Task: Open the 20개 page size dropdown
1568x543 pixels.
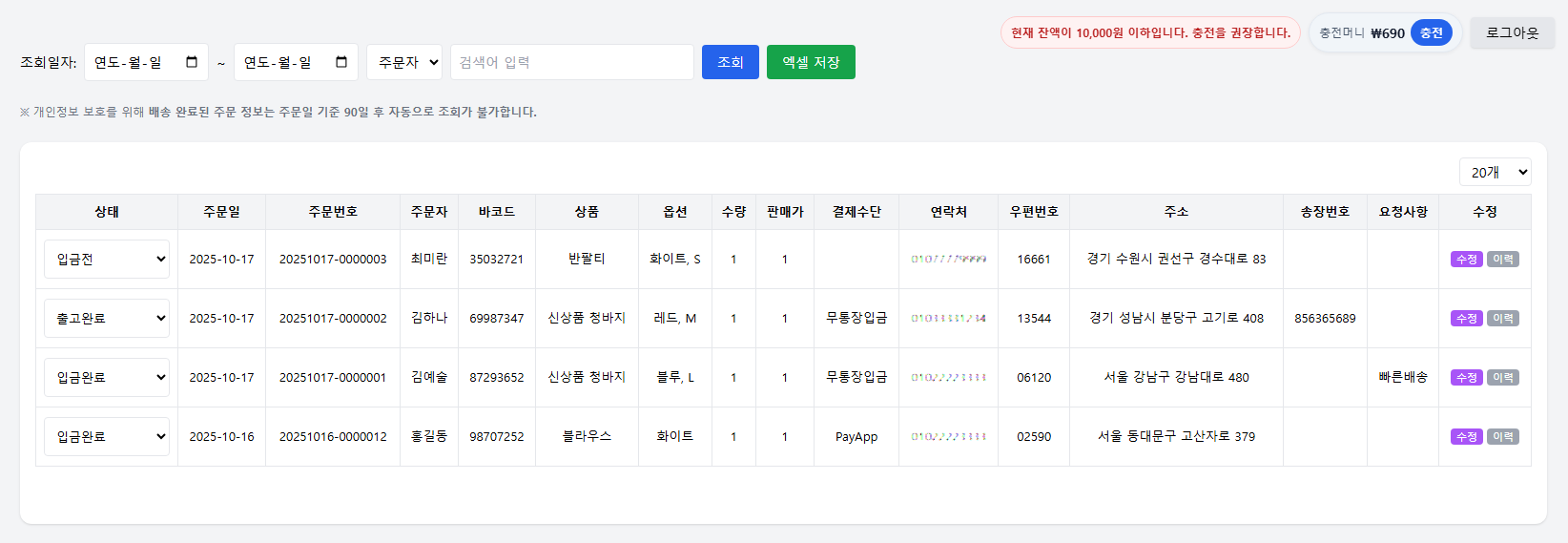Action: pyautogui.click(x=1496, y=172)
